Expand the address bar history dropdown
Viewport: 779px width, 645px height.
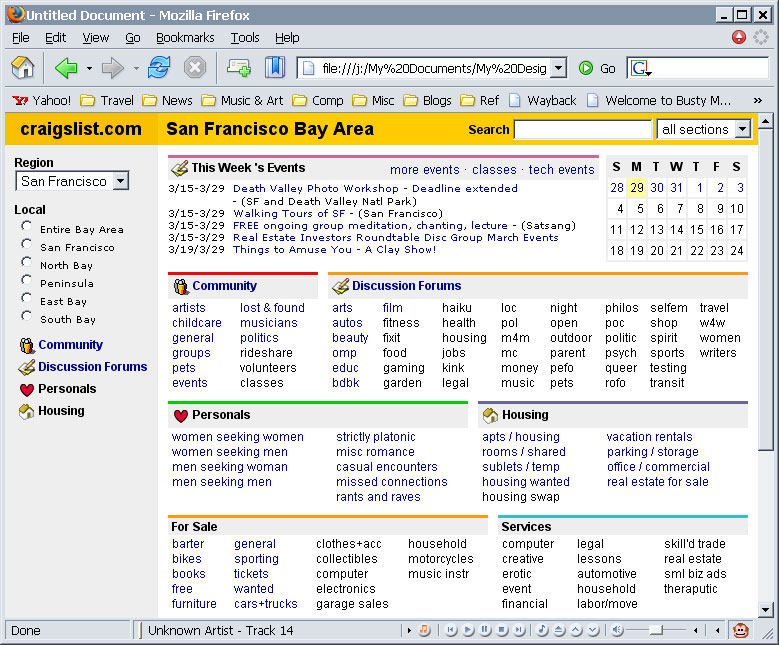[558, 68]
